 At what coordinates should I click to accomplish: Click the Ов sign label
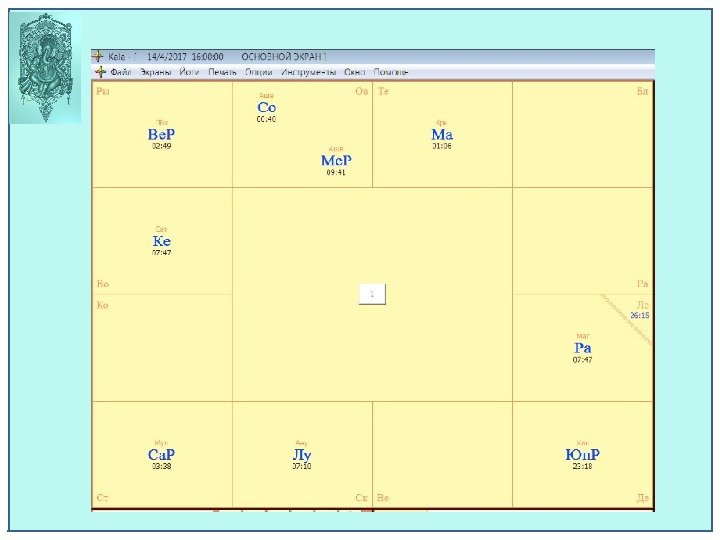click(x=362, y=91)
